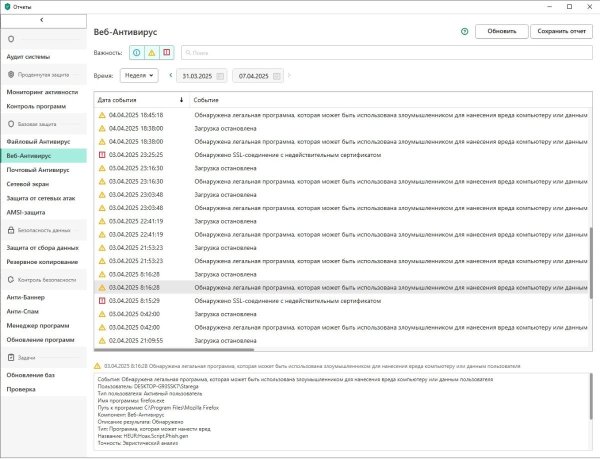600x459 pixels.
Task: Open calendar for 31.03.2025 date
Action: click(220, 76)
